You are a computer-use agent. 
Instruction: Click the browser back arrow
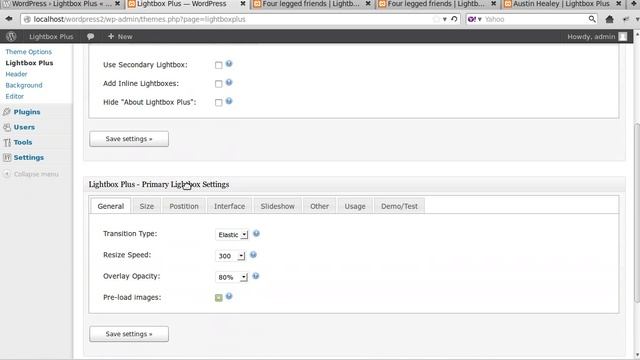(9, 19)
